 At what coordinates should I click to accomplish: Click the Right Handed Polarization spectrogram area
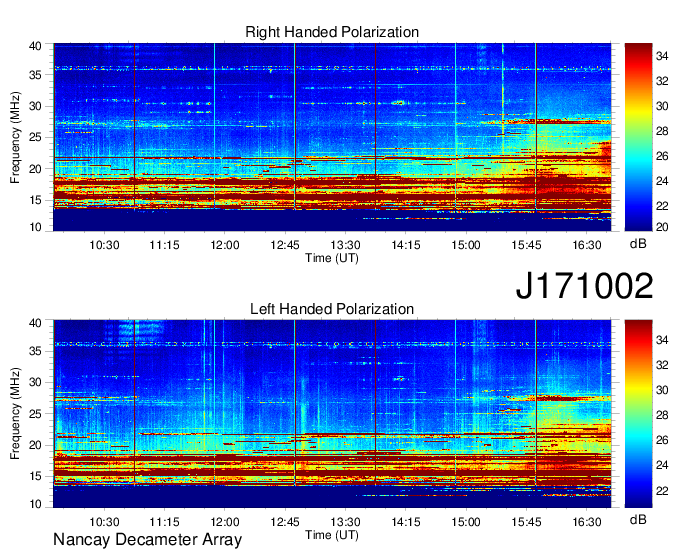tap(332, 137)
